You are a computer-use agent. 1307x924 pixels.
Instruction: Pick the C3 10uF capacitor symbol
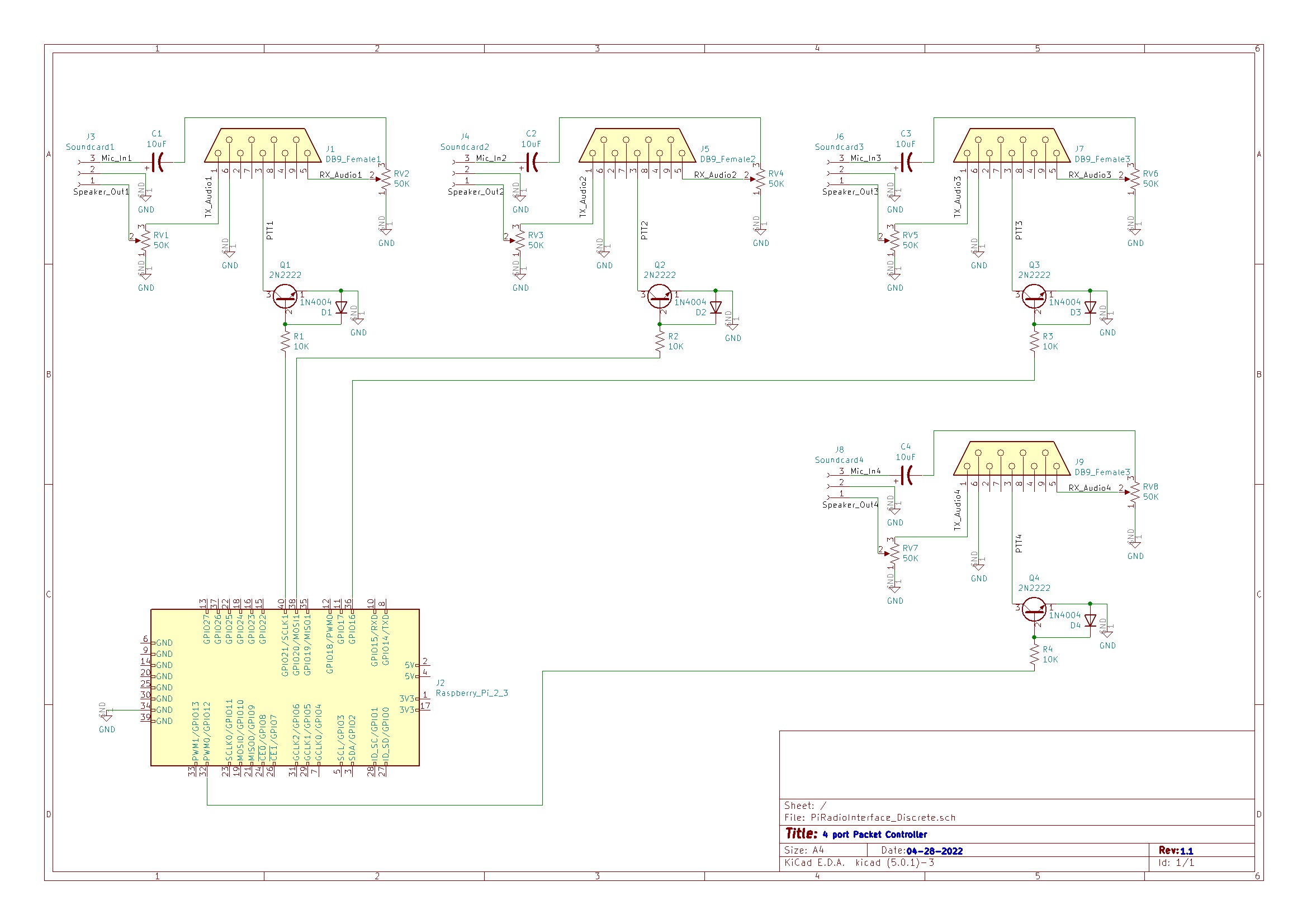[908, 162]
